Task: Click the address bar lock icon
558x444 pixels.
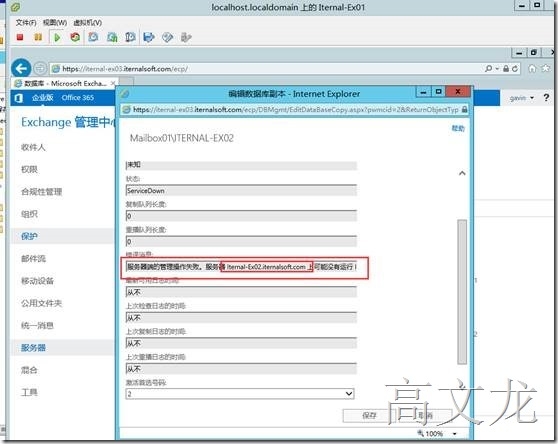Action: point(506,69)
